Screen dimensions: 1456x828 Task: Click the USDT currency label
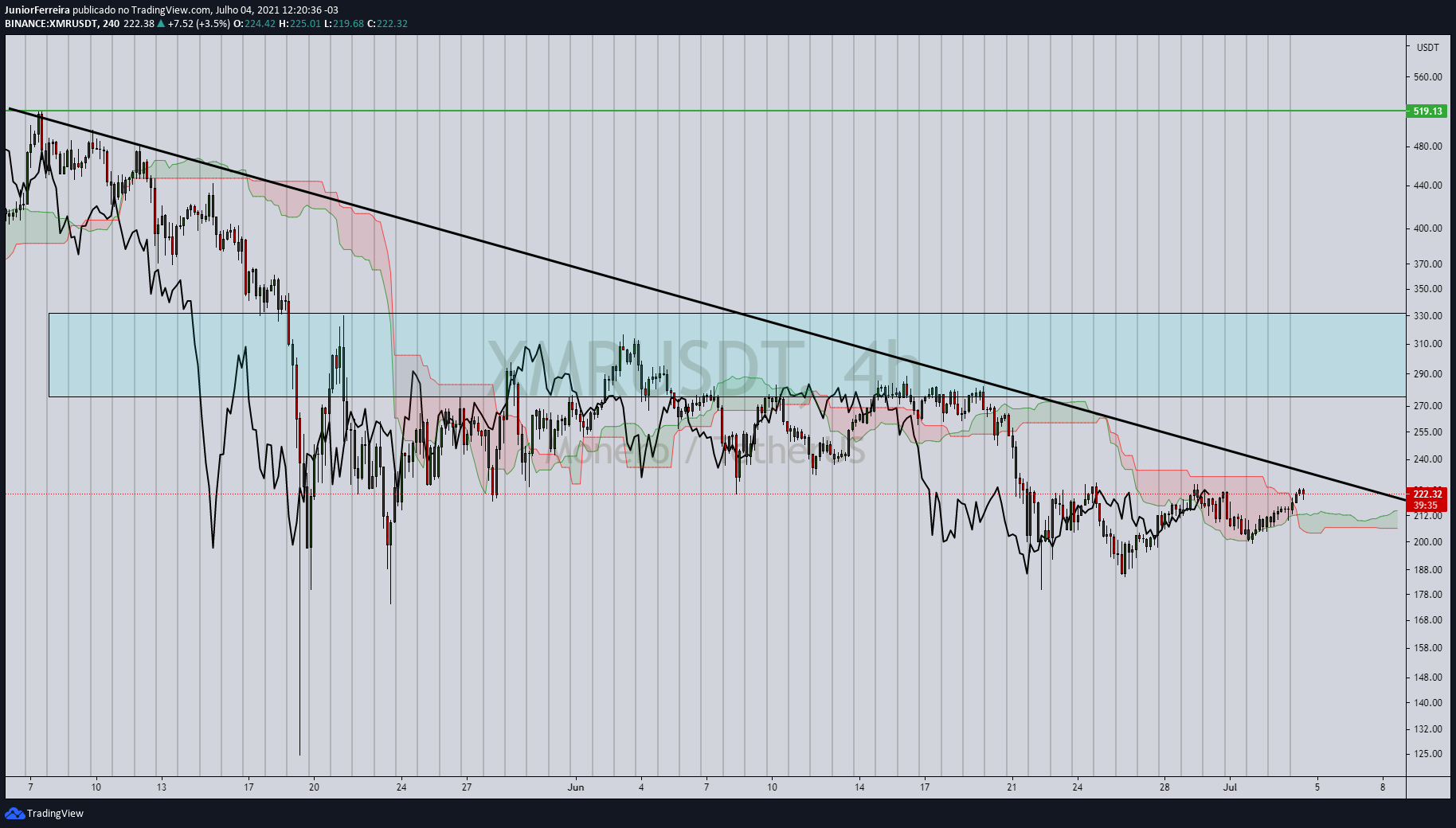[1427, 48]
